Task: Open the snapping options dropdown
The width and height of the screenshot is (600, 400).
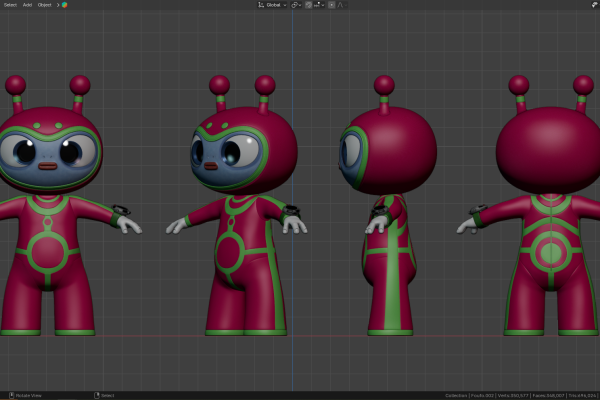Action: tap(319, 5)
